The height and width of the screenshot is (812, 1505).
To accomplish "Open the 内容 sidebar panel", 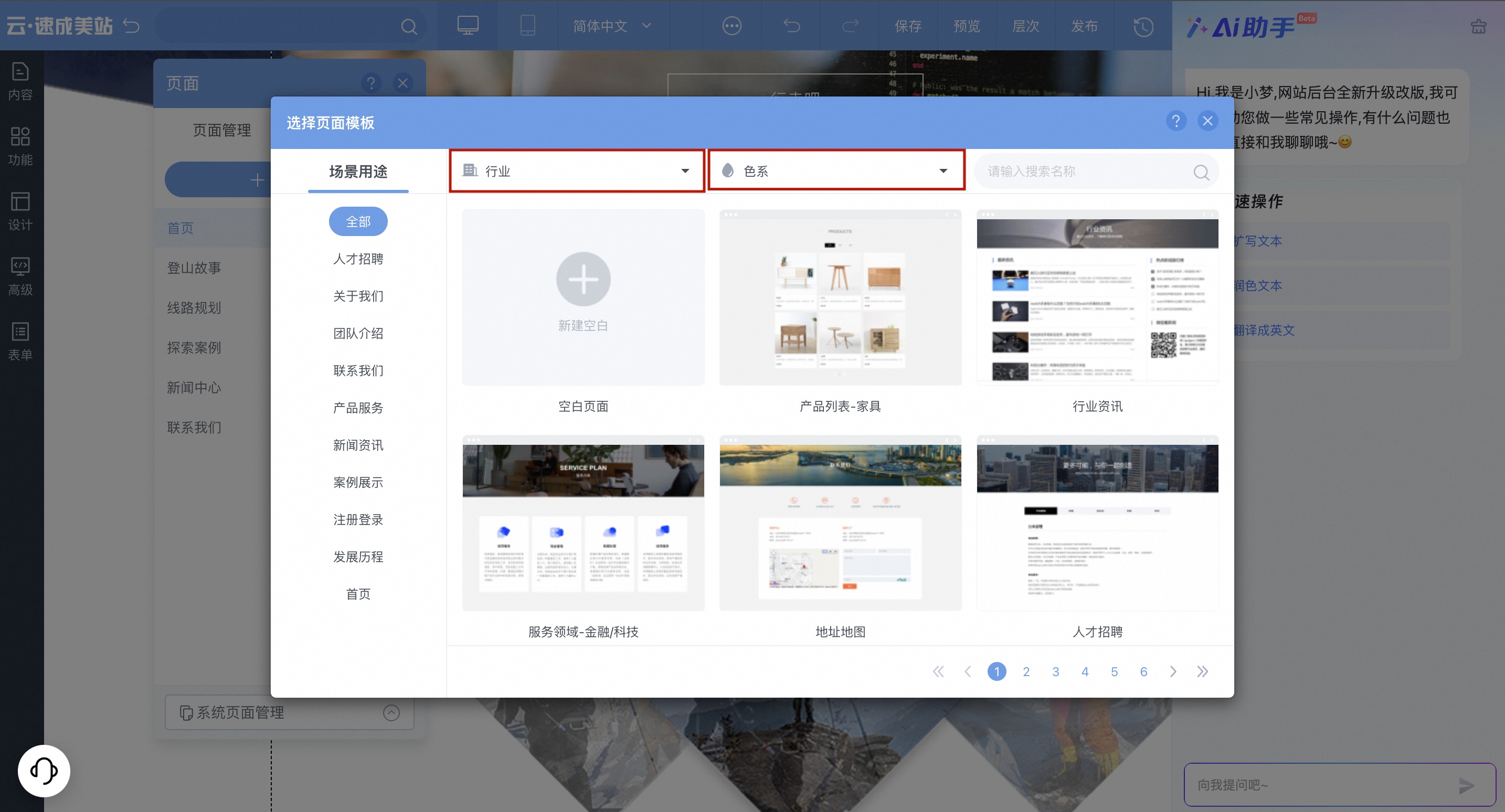I will tap(20, 81).
